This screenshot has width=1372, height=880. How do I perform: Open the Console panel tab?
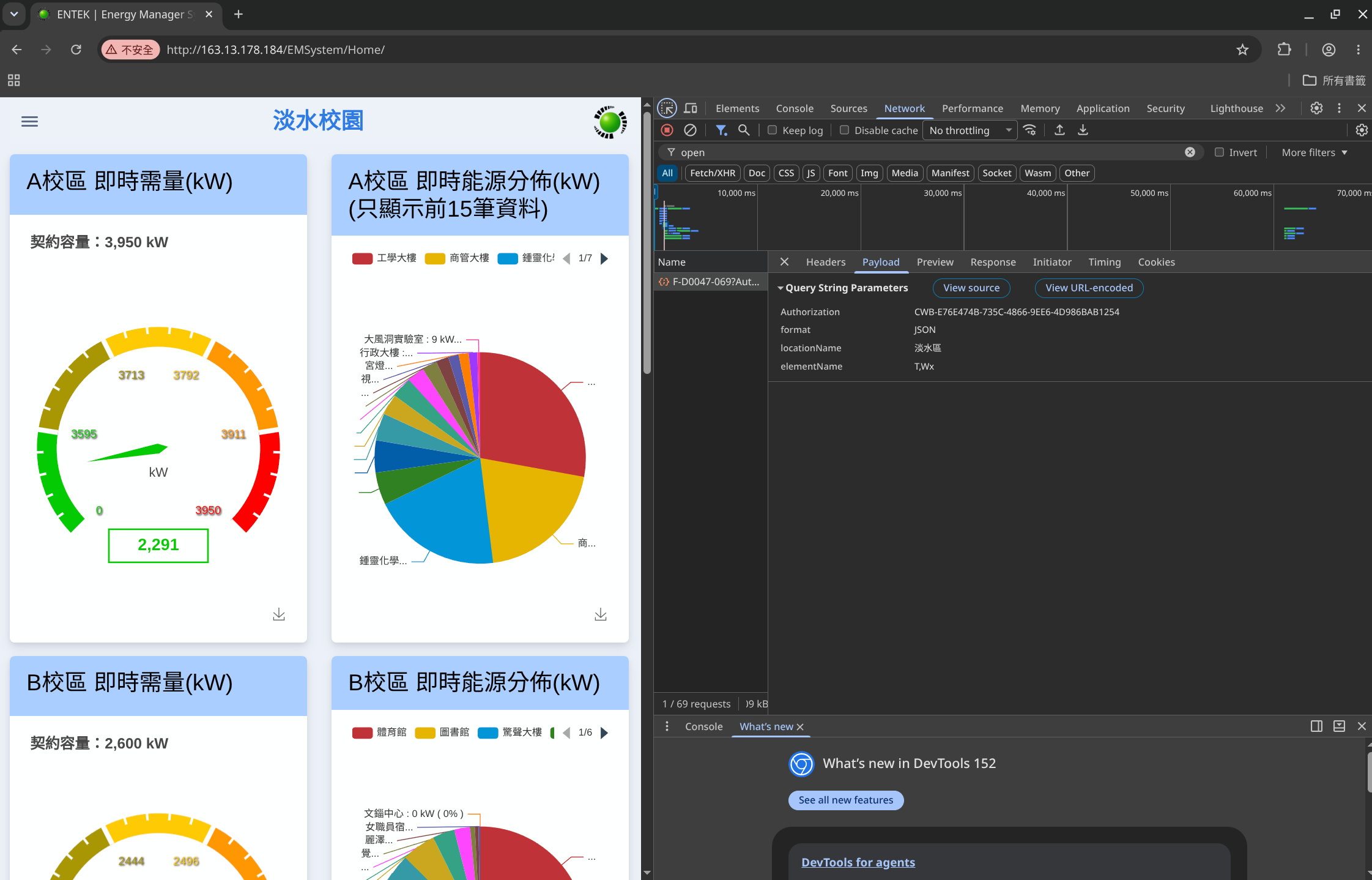[x=795, y=108]
